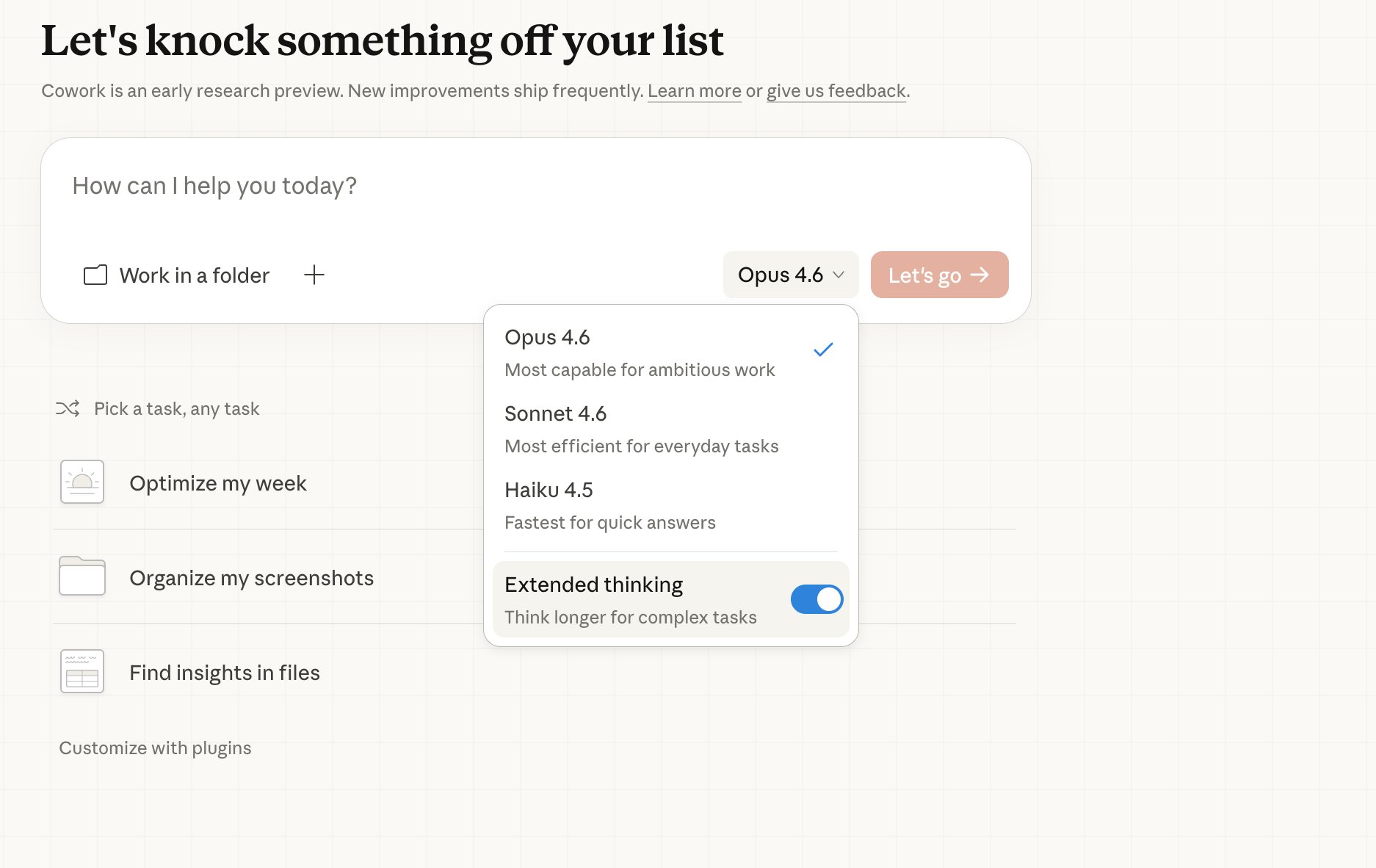Click the blue checkmark next to Opus 4.6
Viewport: 1376px width, 868px height.
pos(823,350)
